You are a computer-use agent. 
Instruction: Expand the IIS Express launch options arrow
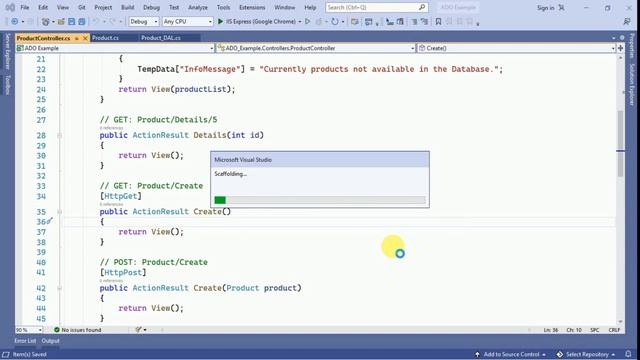tap(300, 22)
